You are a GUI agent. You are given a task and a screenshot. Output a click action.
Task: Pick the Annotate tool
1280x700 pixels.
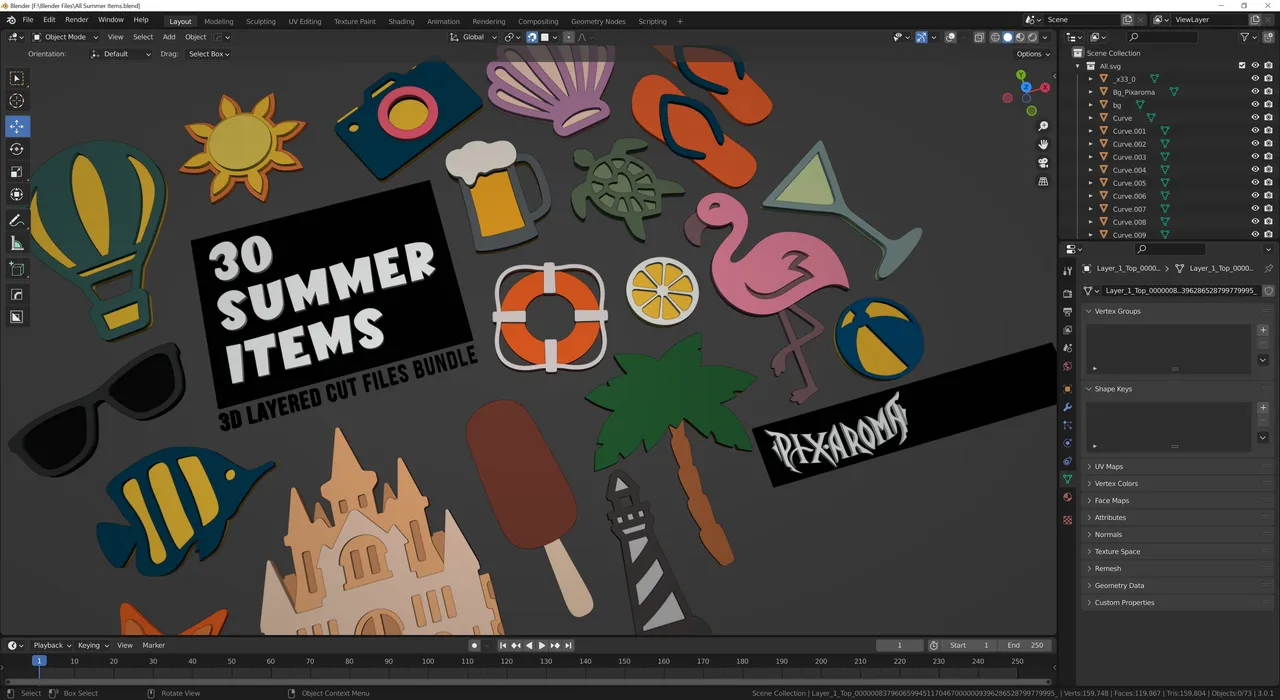pyautogui.click(x=17, y=220)
